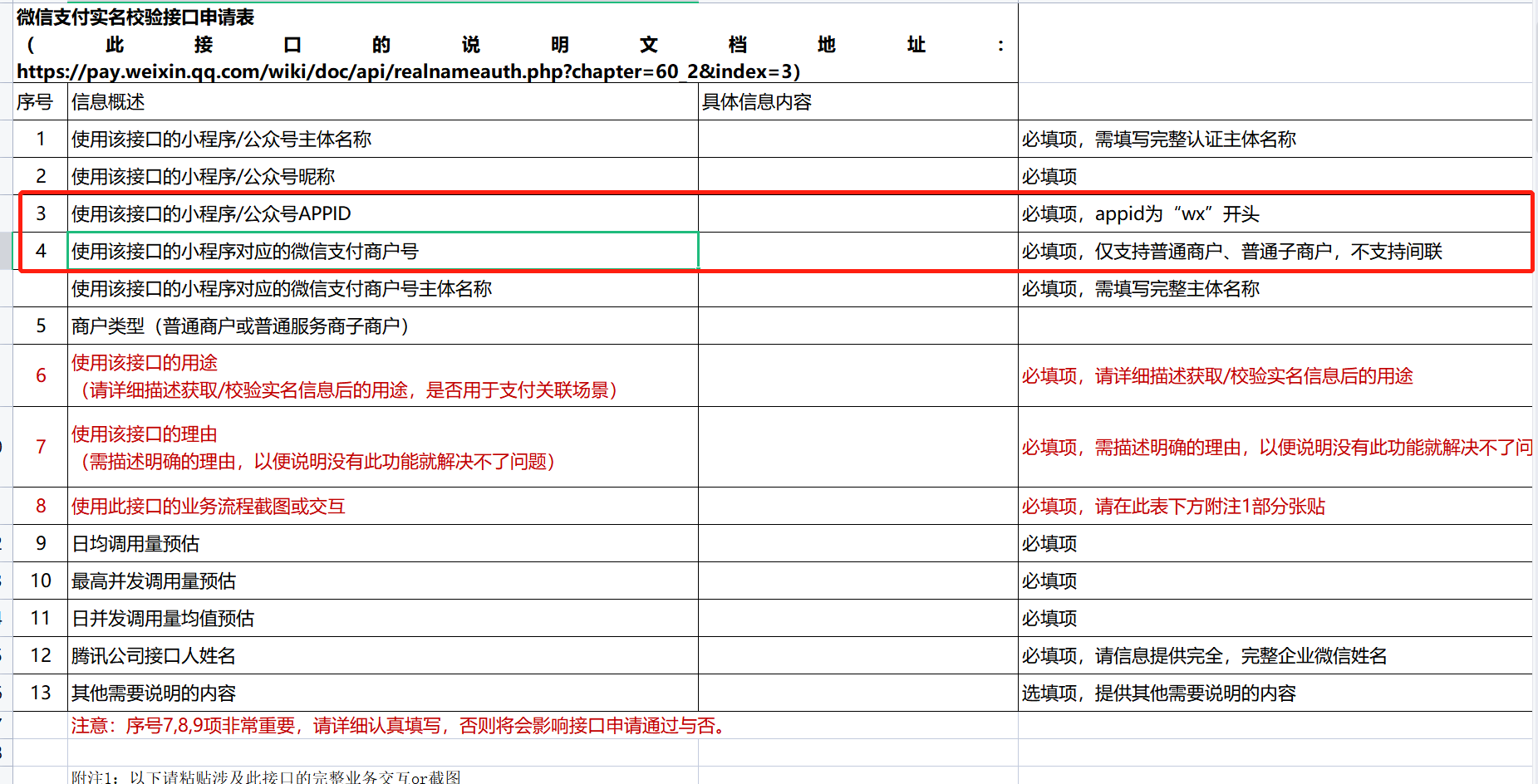Select the empty 具体信息内容 cell for 使用该接口的用途
This screenshot has width=1538, height=784.
[x=857, y=376]
